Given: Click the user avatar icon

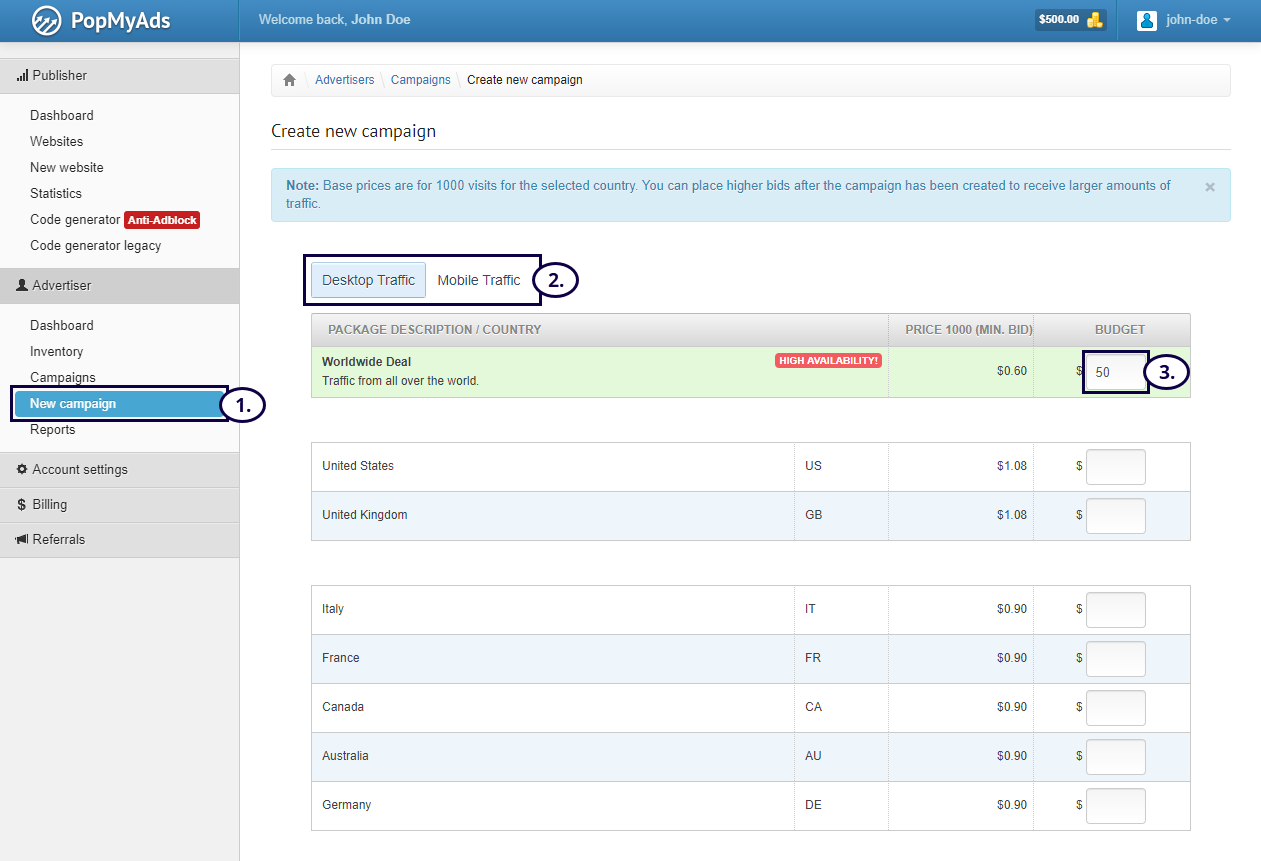Looking at the screenshot, I should point(1147,20).
